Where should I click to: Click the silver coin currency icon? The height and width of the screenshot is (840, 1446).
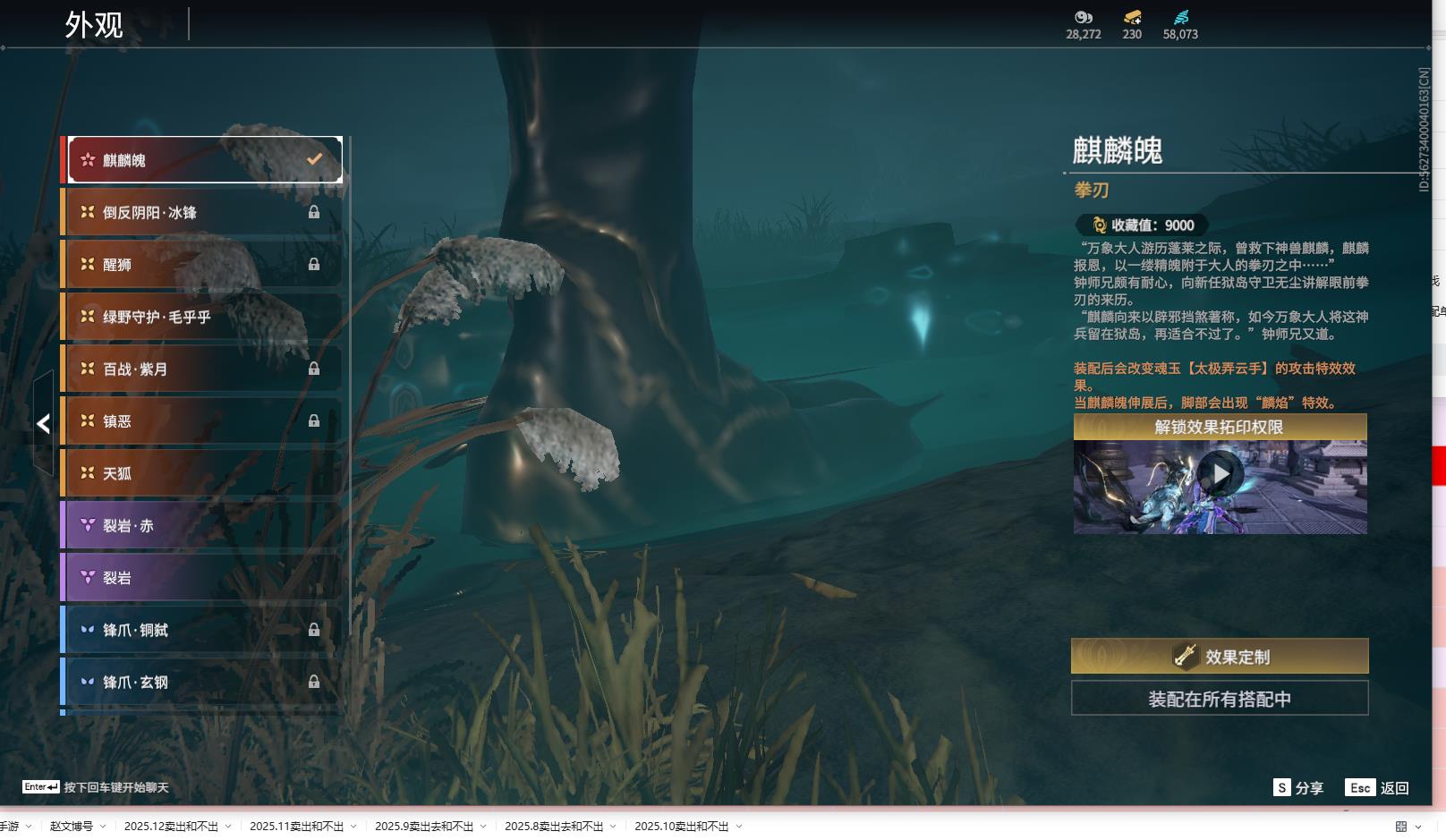(x=1084, y=17)
